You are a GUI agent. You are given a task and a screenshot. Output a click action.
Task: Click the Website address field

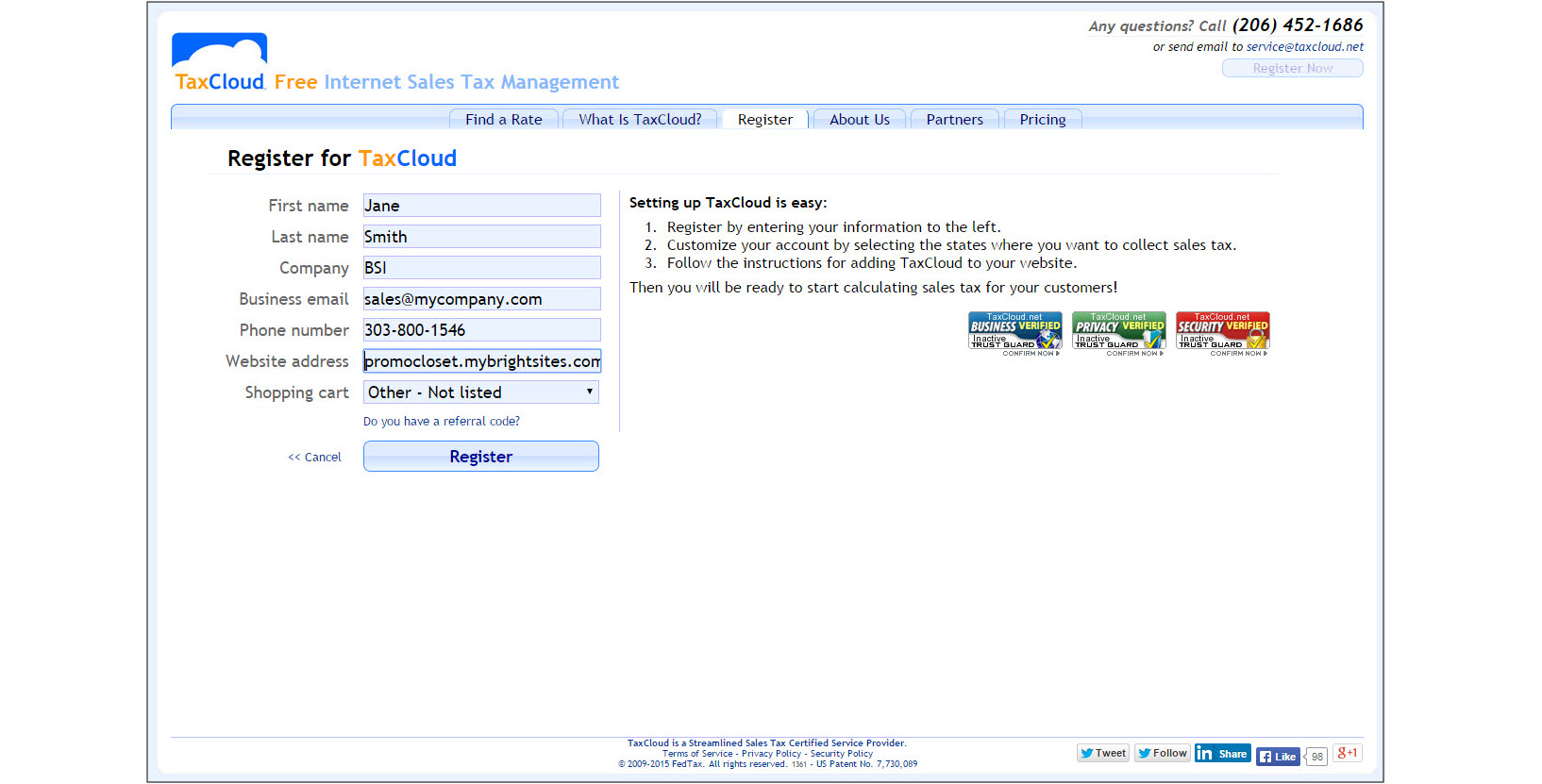coord(482,361)
